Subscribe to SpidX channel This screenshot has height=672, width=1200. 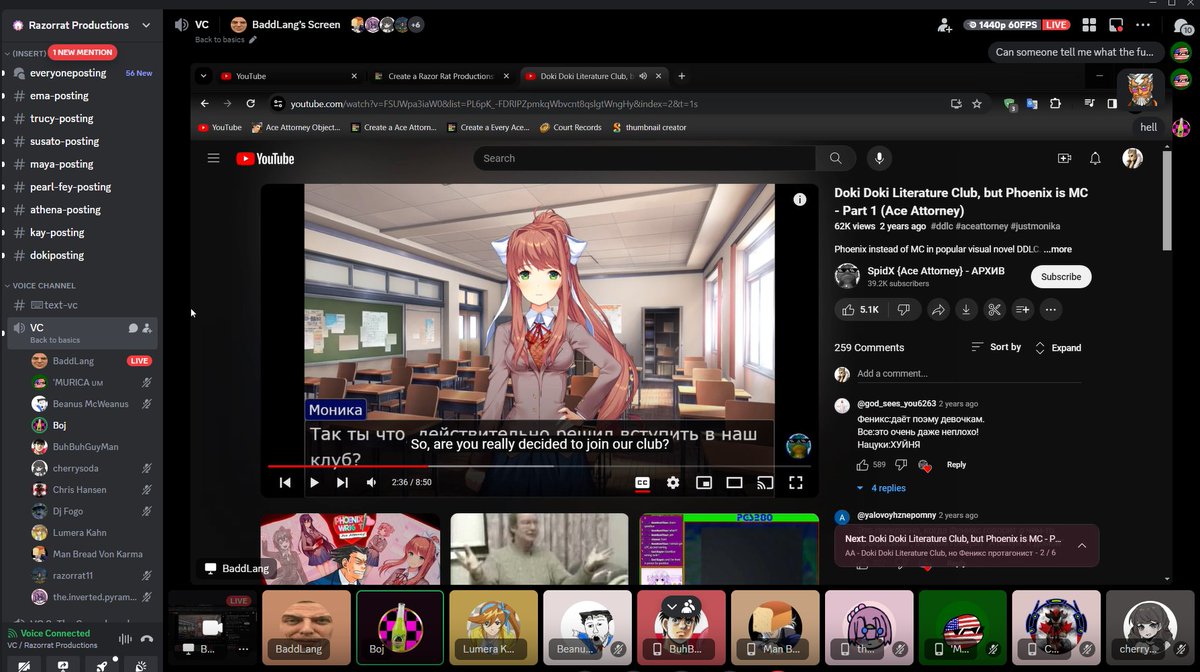(1061, 277)
